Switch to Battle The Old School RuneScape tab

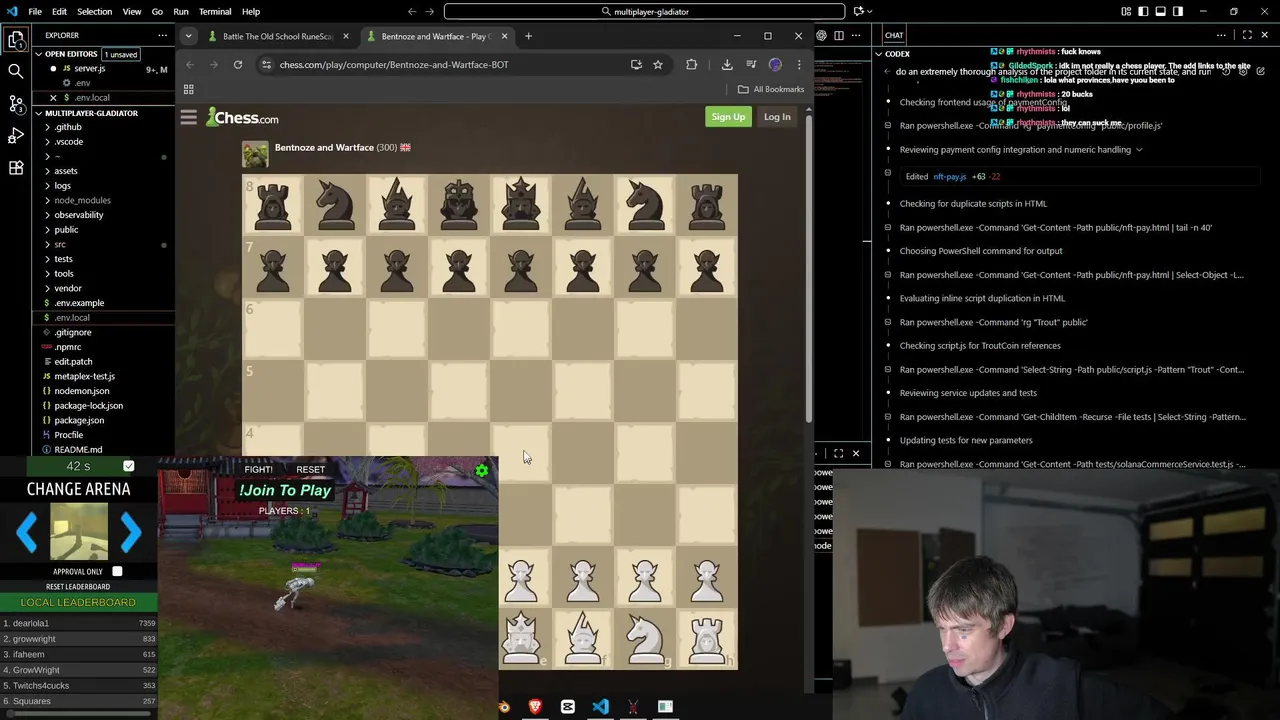point(277,36)
